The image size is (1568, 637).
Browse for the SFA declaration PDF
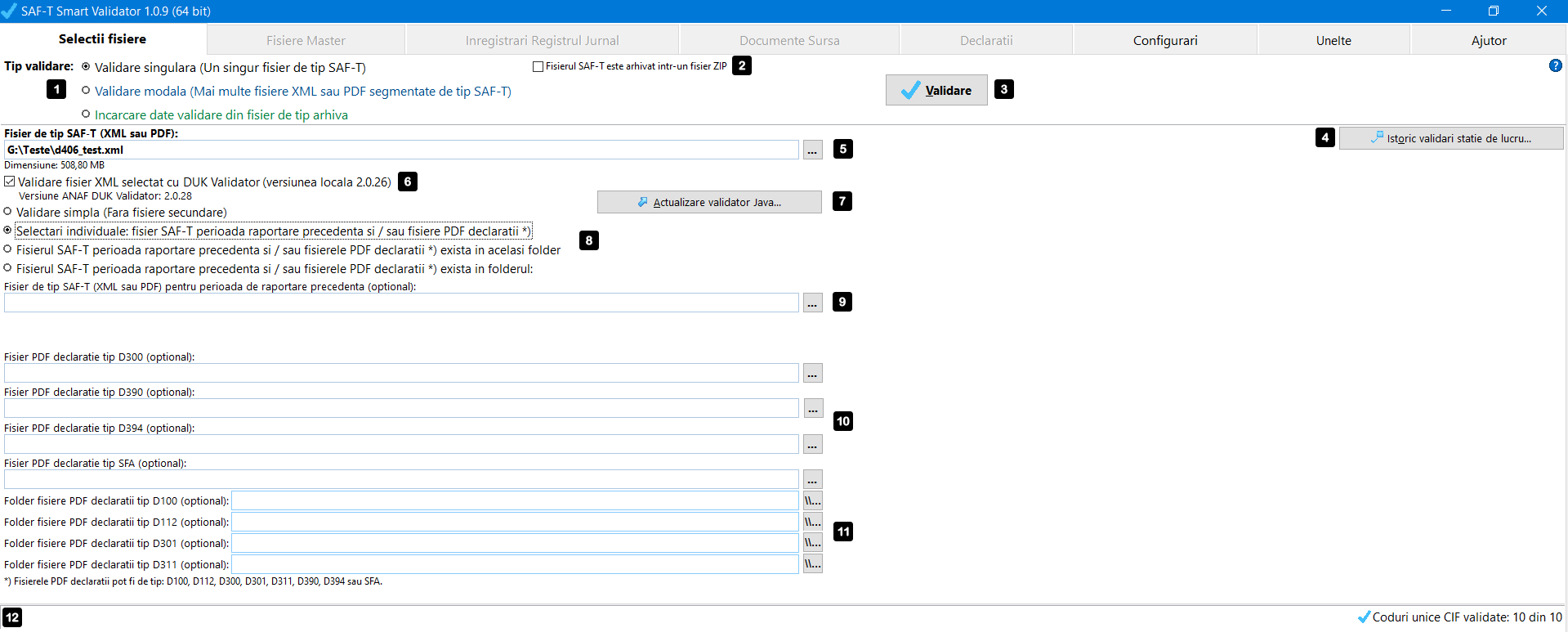pyautogui.click(x=812, y=479)
